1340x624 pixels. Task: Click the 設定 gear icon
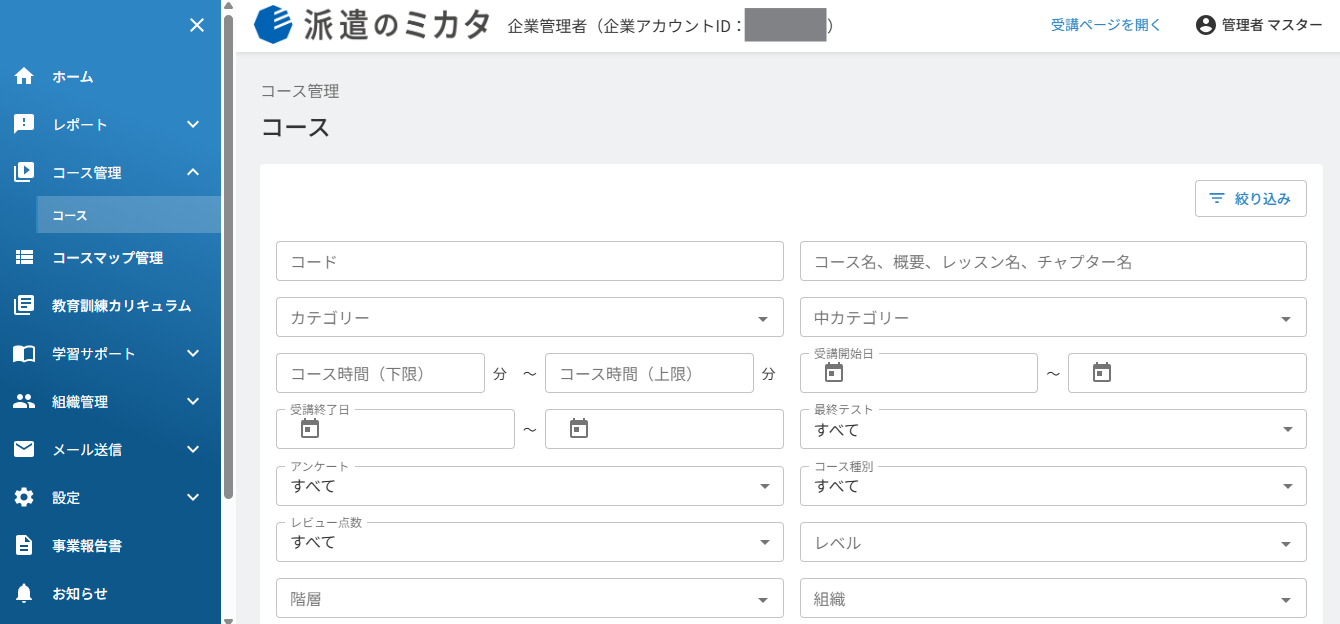point(24,498)
